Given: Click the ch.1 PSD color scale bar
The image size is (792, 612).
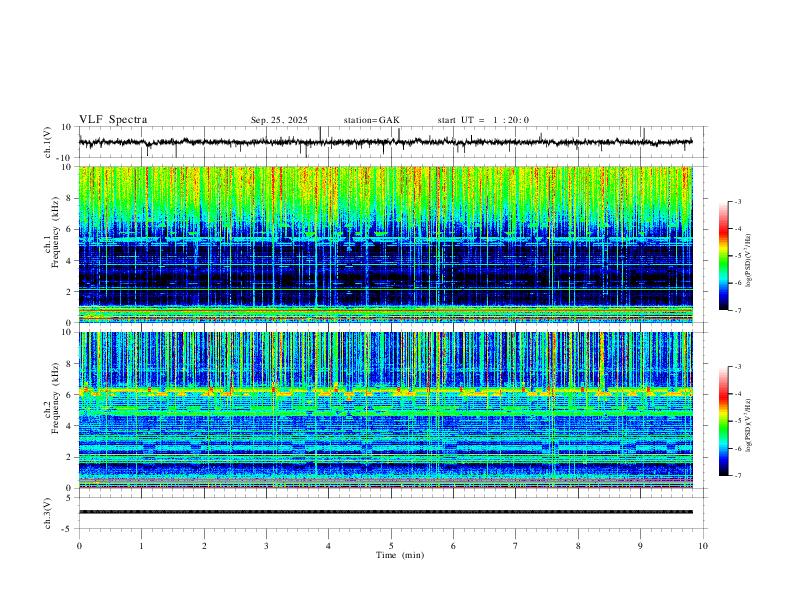Looking at the screenshot, I should click(x=723, y=256).
